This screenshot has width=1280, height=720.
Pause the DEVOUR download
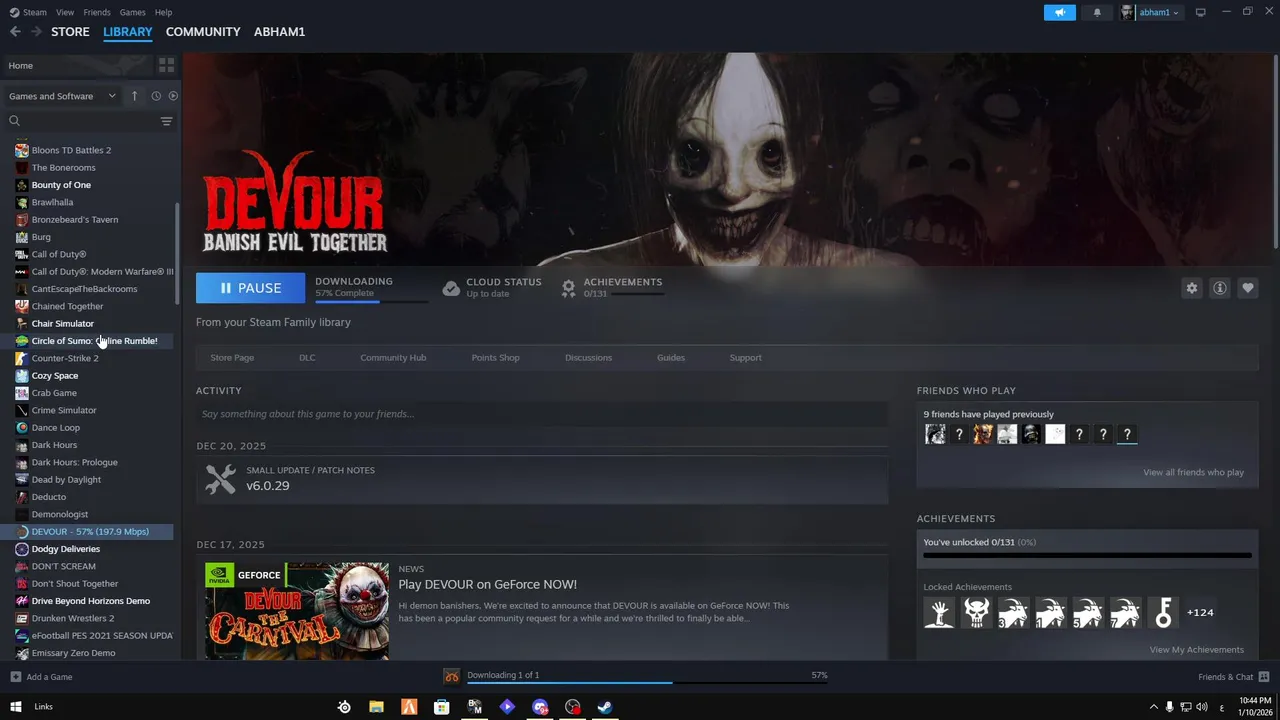pyautogui.click(x=250, y=288)
